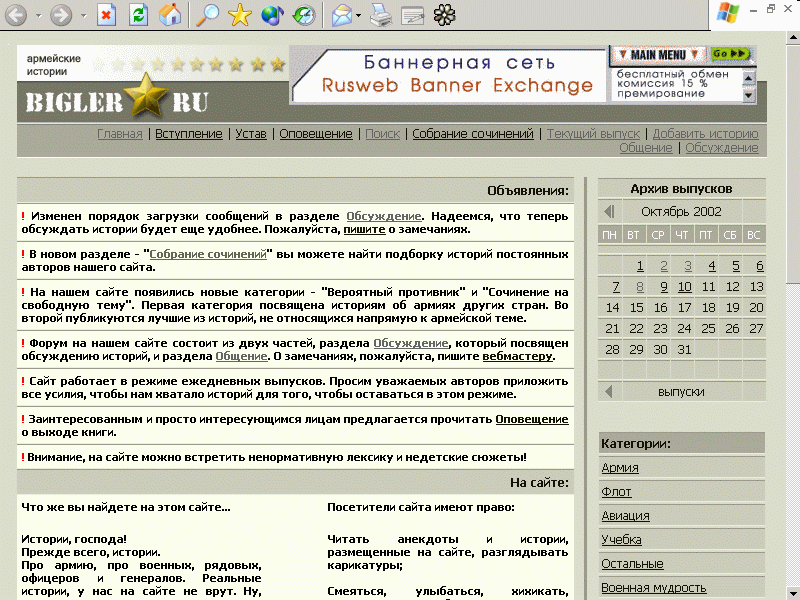The image size is (800, 600).
Task: Open the History clock icon in the toolbar
Action: 304,15
